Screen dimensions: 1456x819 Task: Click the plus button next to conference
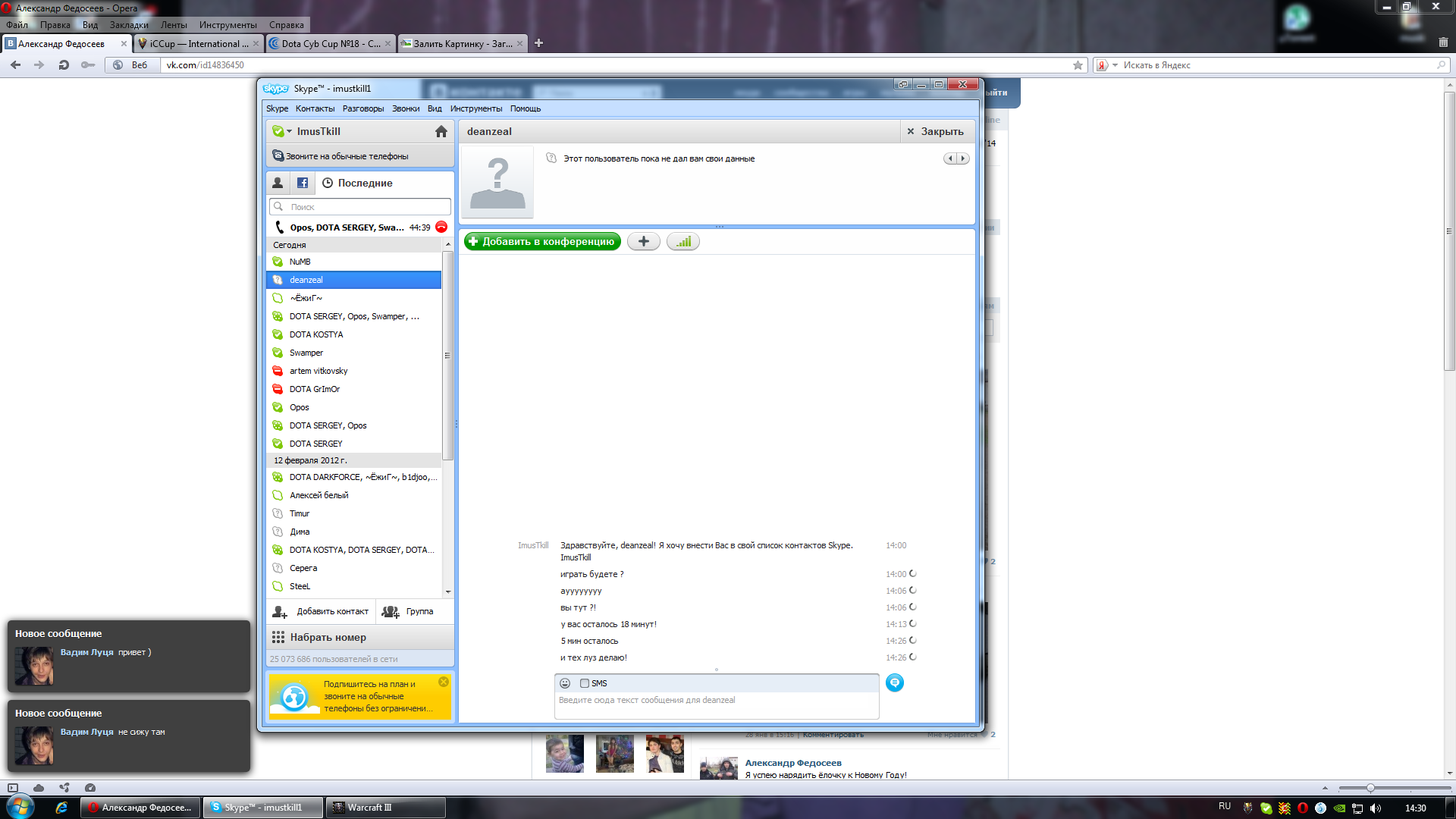click(644, 242)
